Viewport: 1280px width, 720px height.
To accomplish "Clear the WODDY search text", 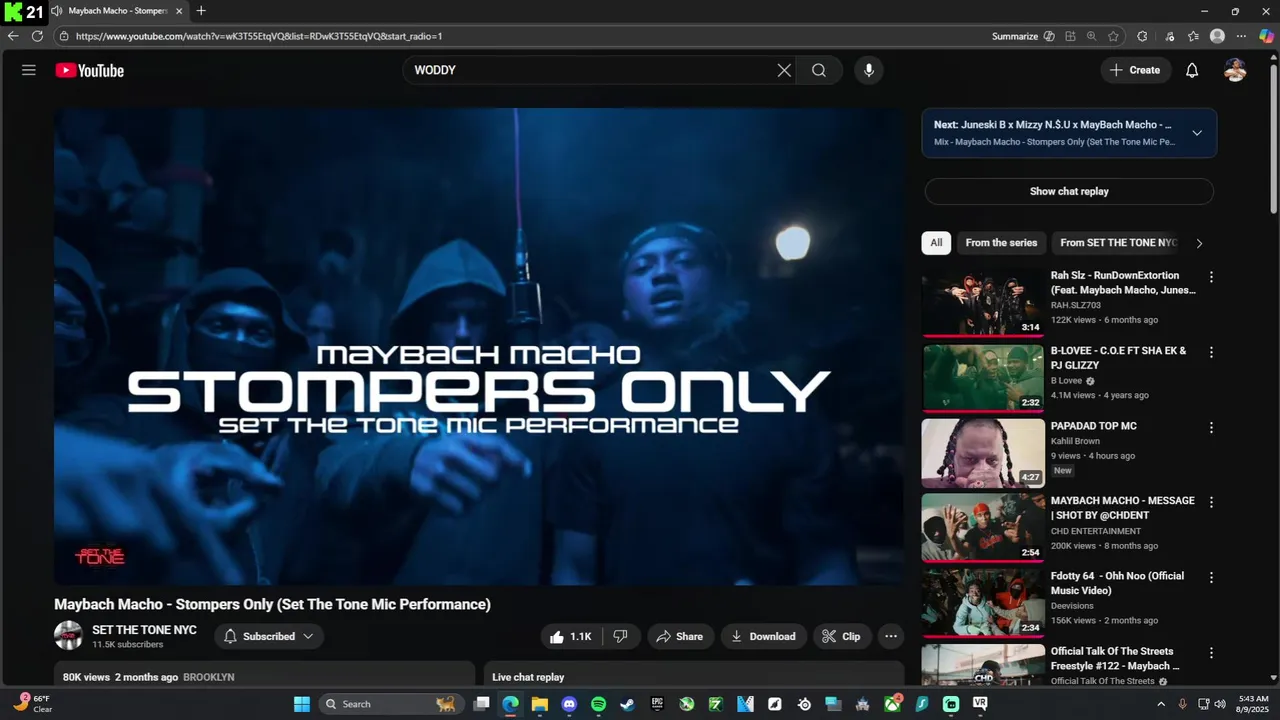I will pyautogui.click(x=784, y=70).
